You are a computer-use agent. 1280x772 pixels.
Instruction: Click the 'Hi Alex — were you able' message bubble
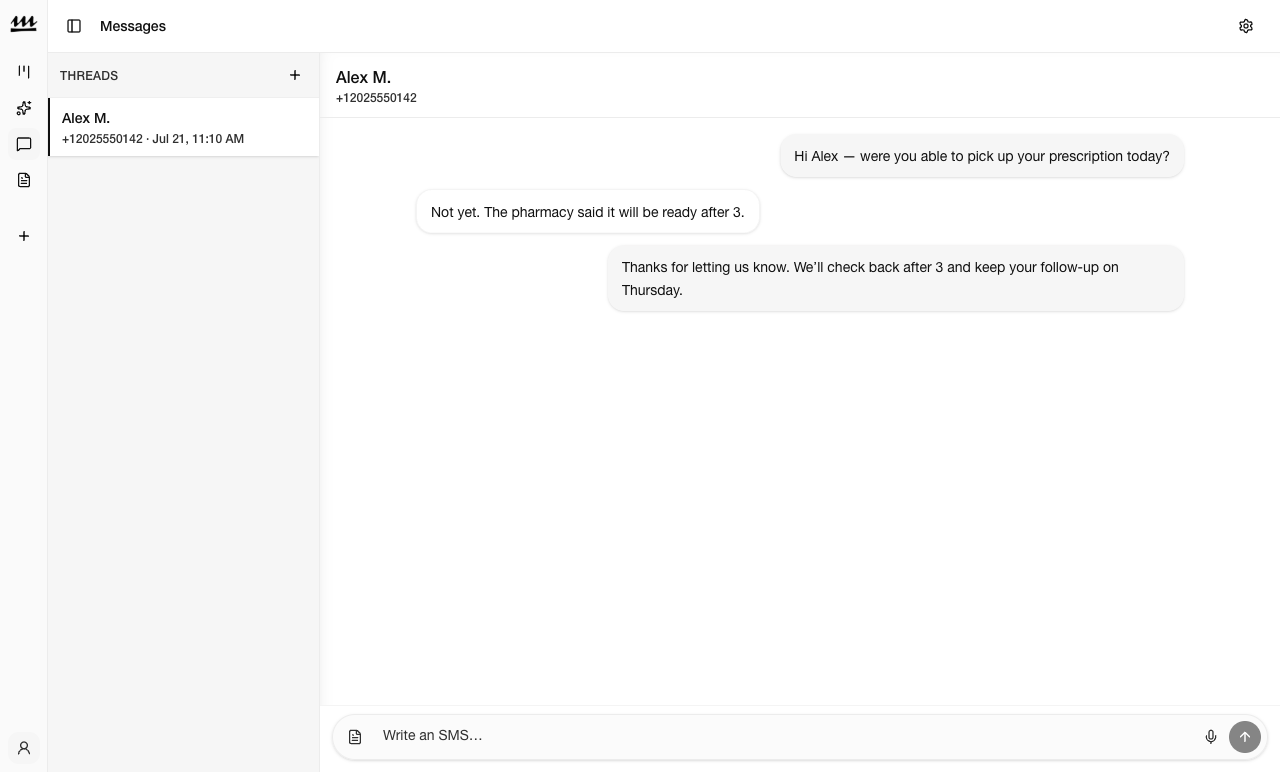(x=982, y=156)
